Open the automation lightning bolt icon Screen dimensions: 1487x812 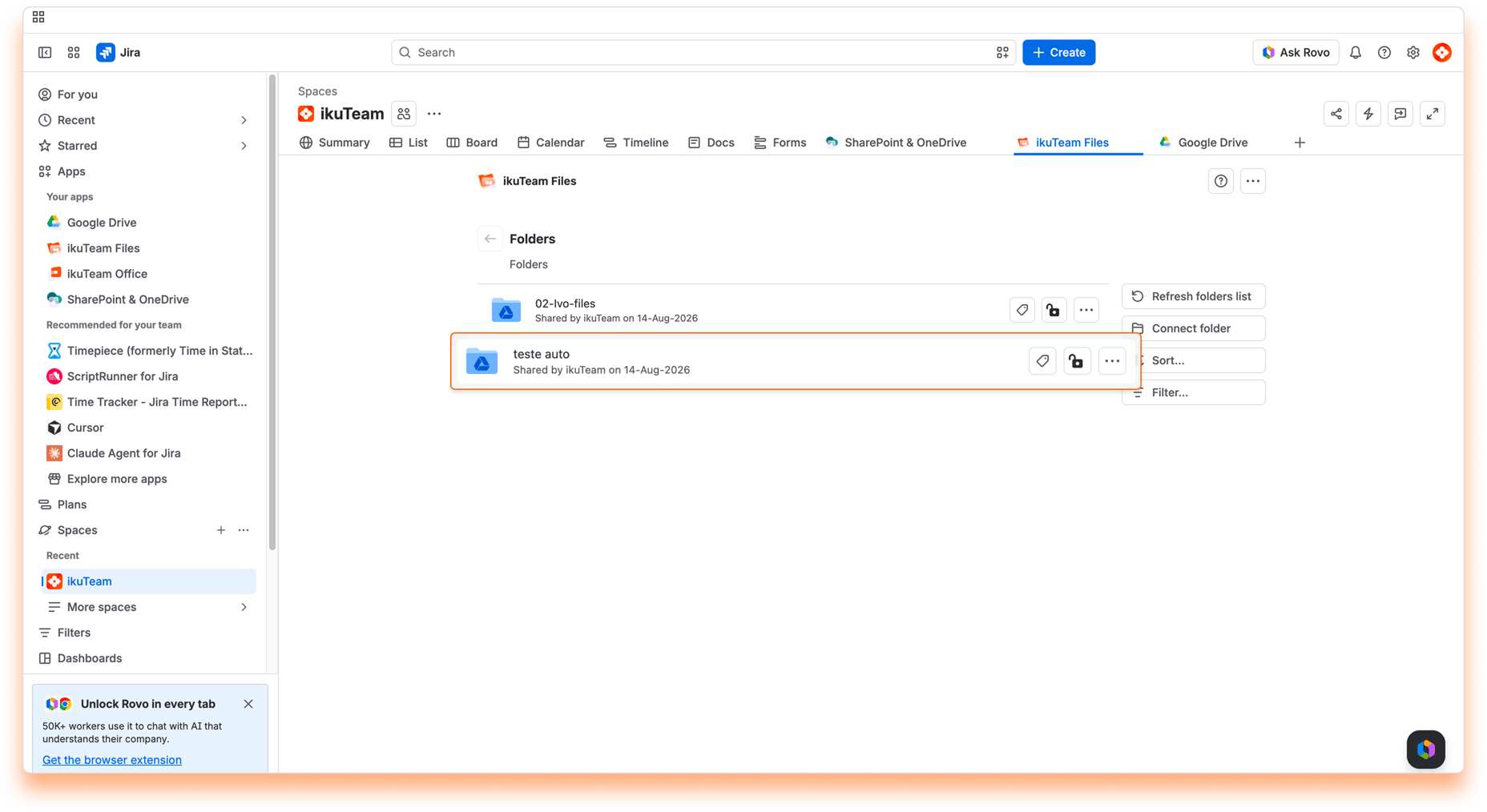coord(1368,114)
